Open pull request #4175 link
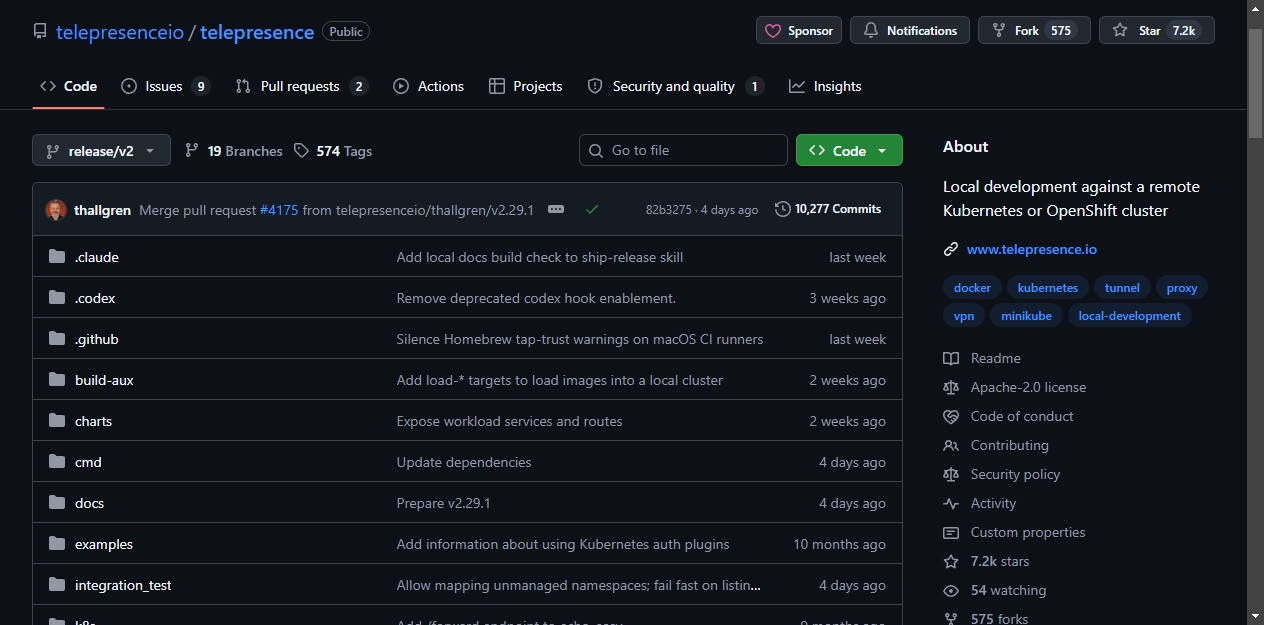The image size is (1264, 625). click(x=279, y=210)
